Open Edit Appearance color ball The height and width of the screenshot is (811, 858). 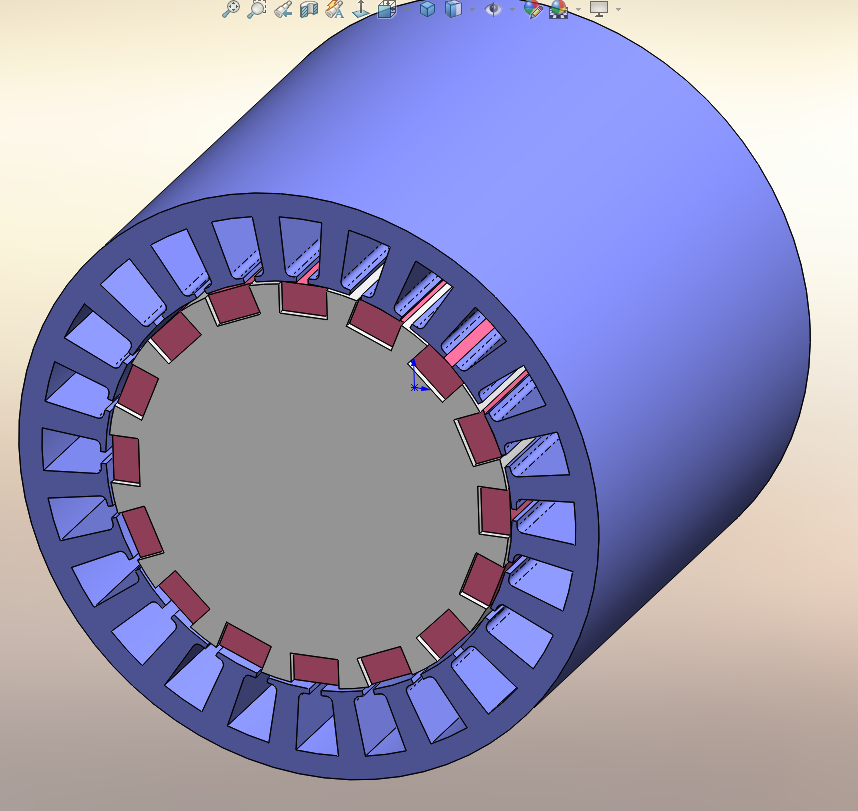click(x=533, y=9)
